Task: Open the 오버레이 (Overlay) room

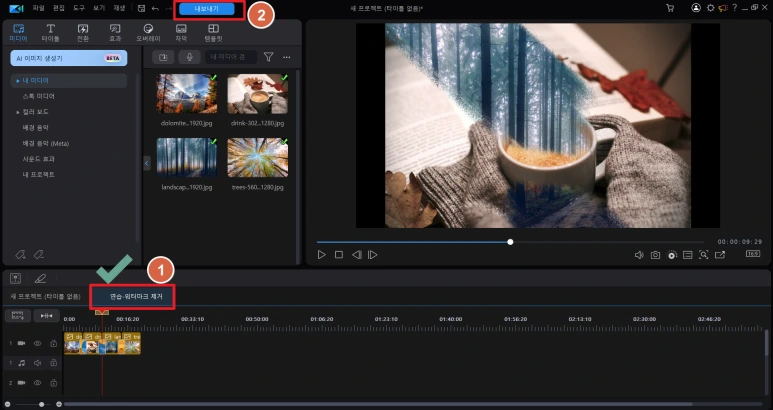Action: click(x=148, y=33)
